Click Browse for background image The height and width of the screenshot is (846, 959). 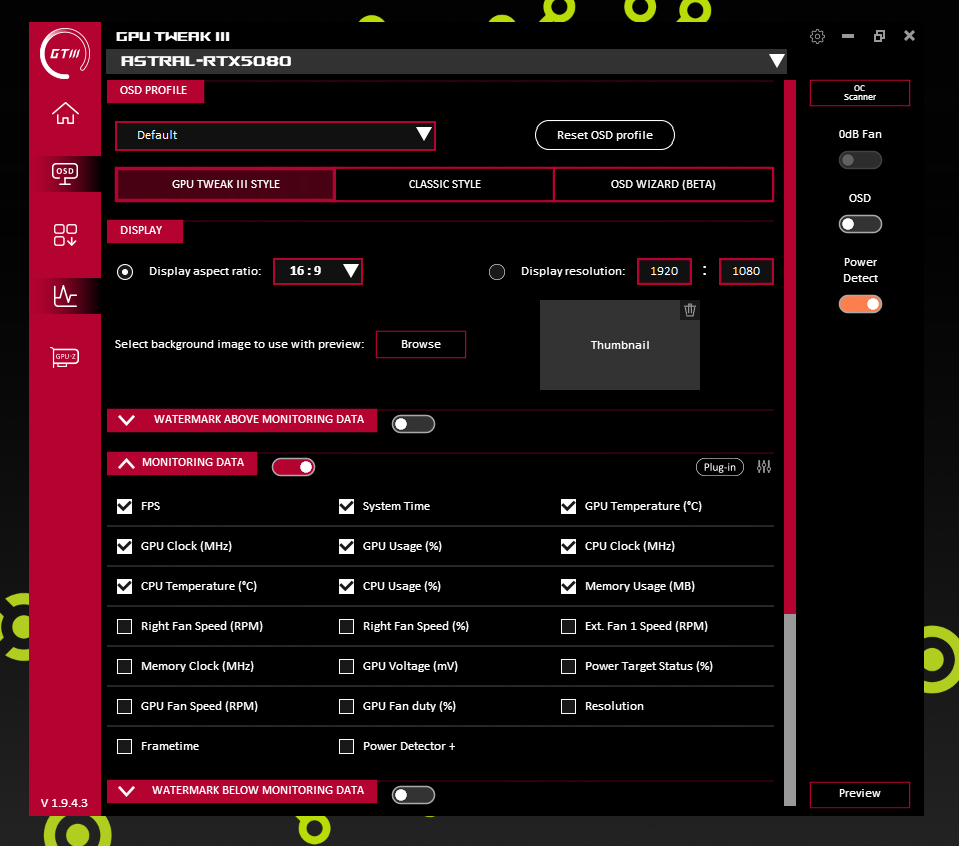[421, 344]
